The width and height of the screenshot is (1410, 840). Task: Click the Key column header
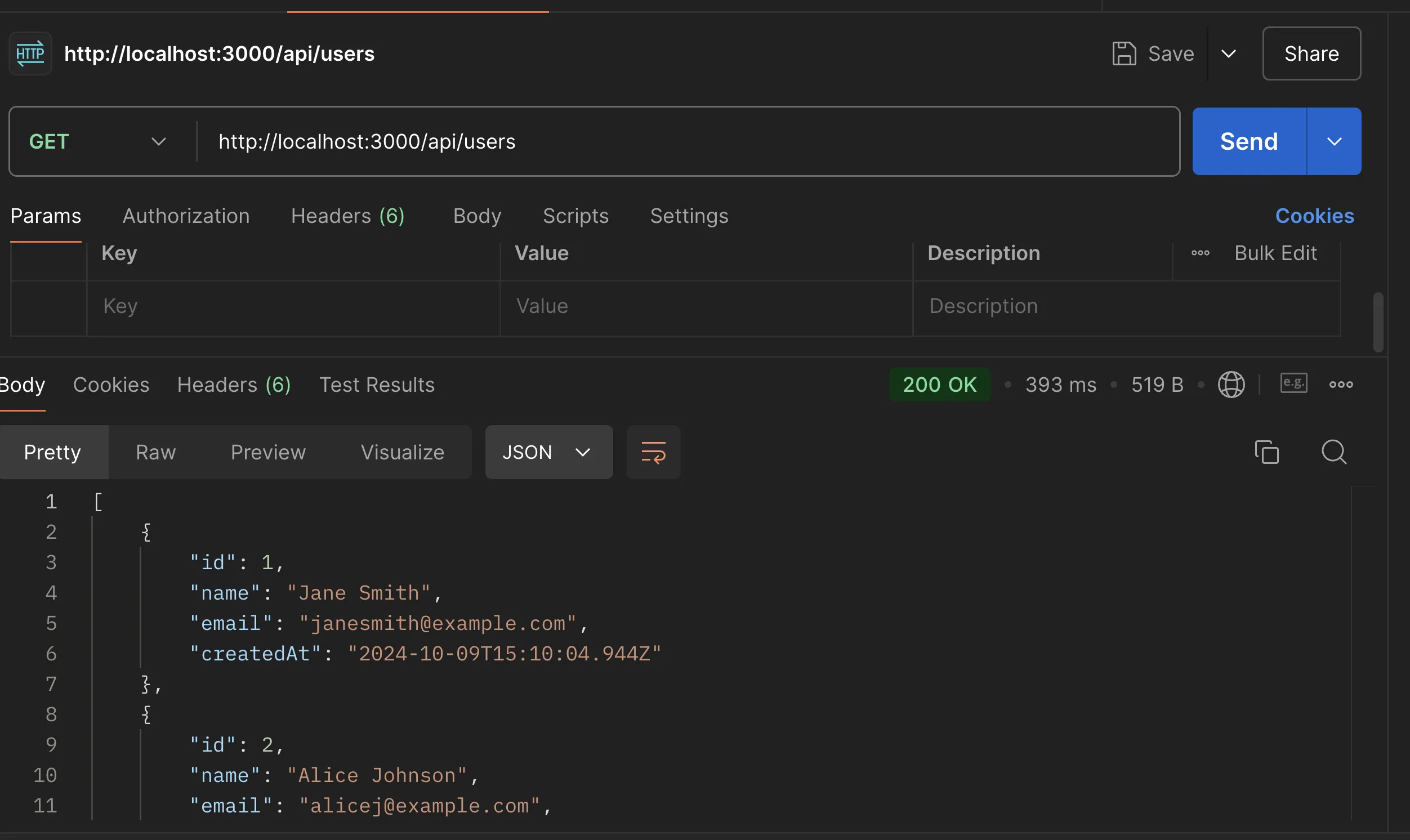[x=119, y=253]
